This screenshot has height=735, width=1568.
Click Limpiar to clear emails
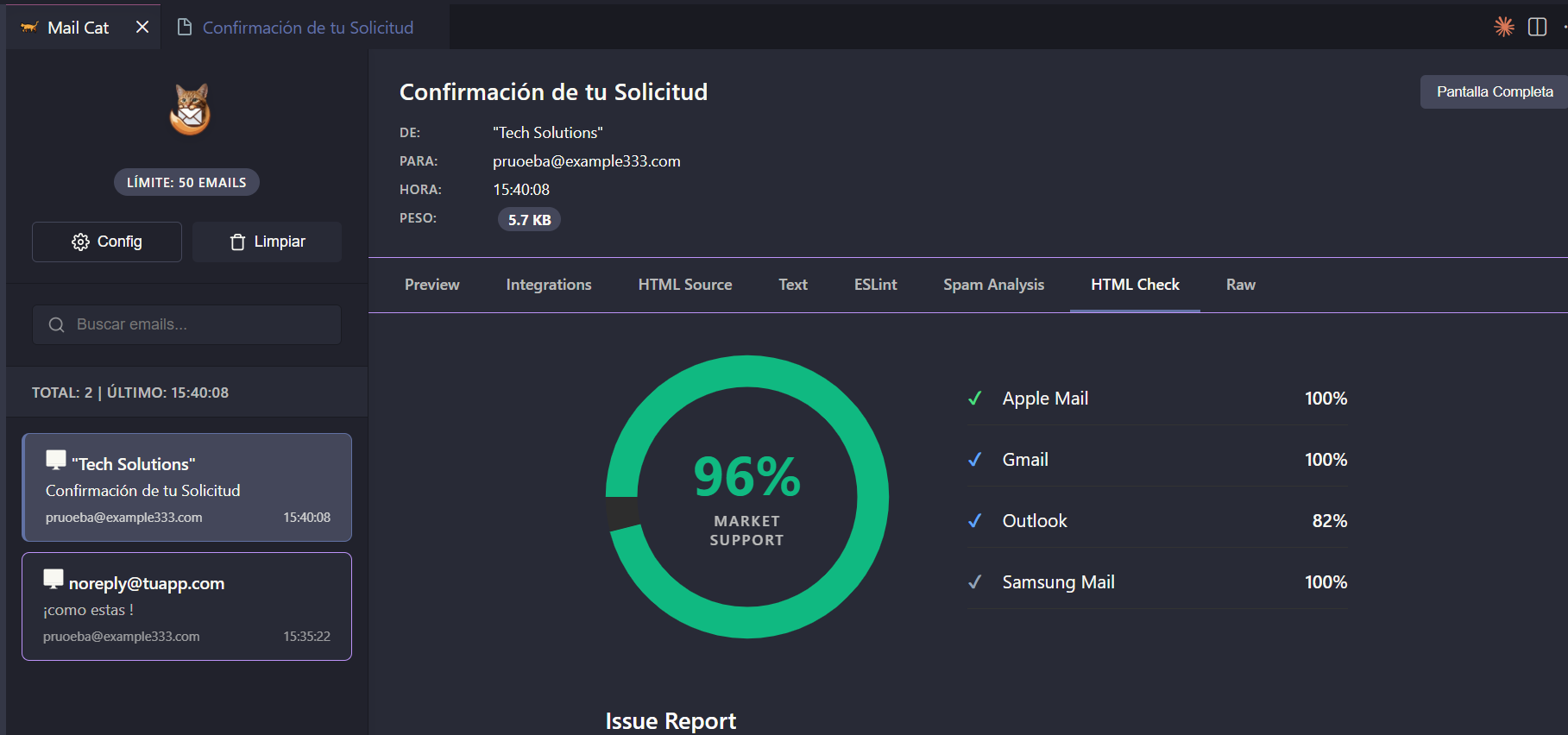268,242
